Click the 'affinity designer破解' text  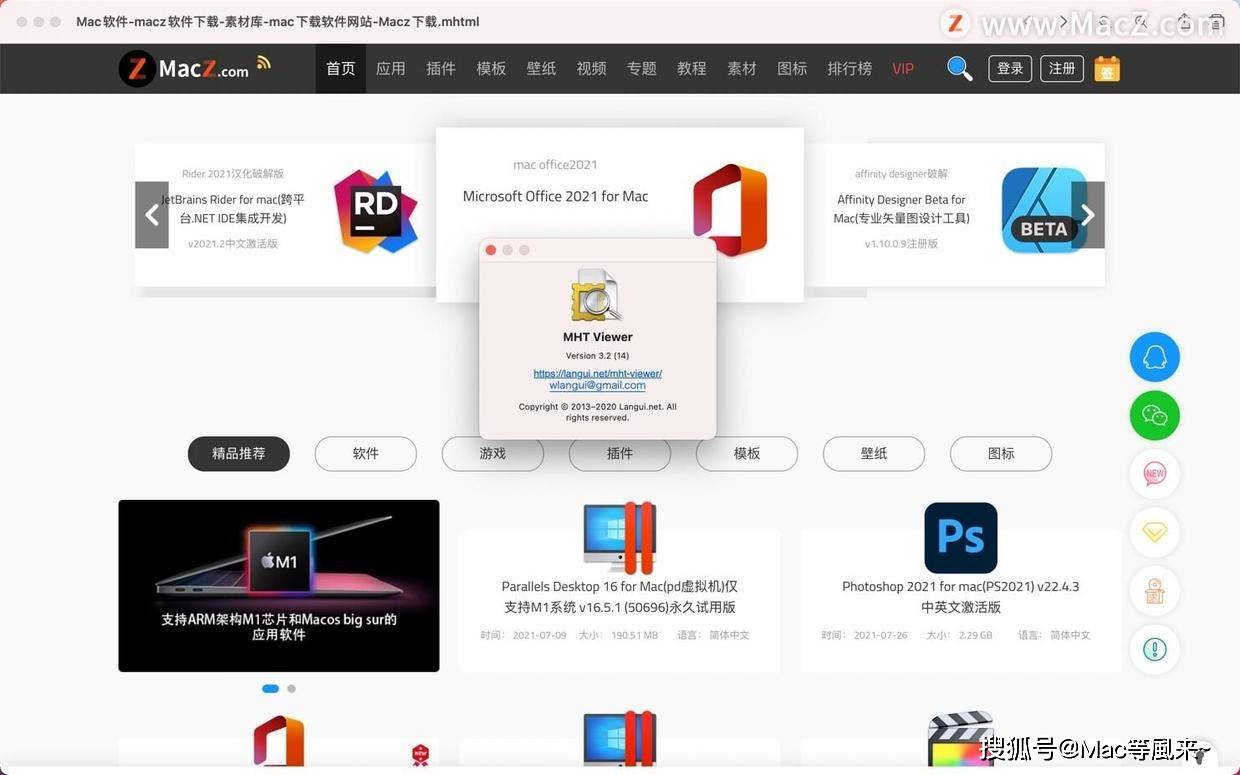click(901, 174)
